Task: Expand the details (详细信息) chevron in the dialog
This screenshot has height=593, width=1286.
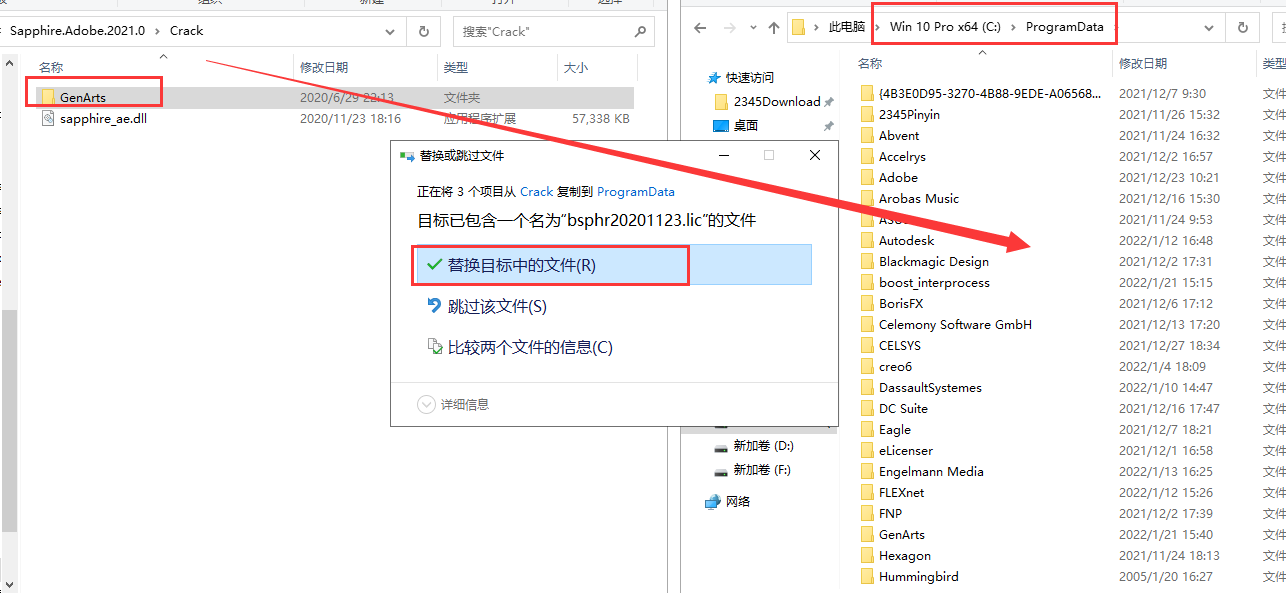Action: coord(426,404)
